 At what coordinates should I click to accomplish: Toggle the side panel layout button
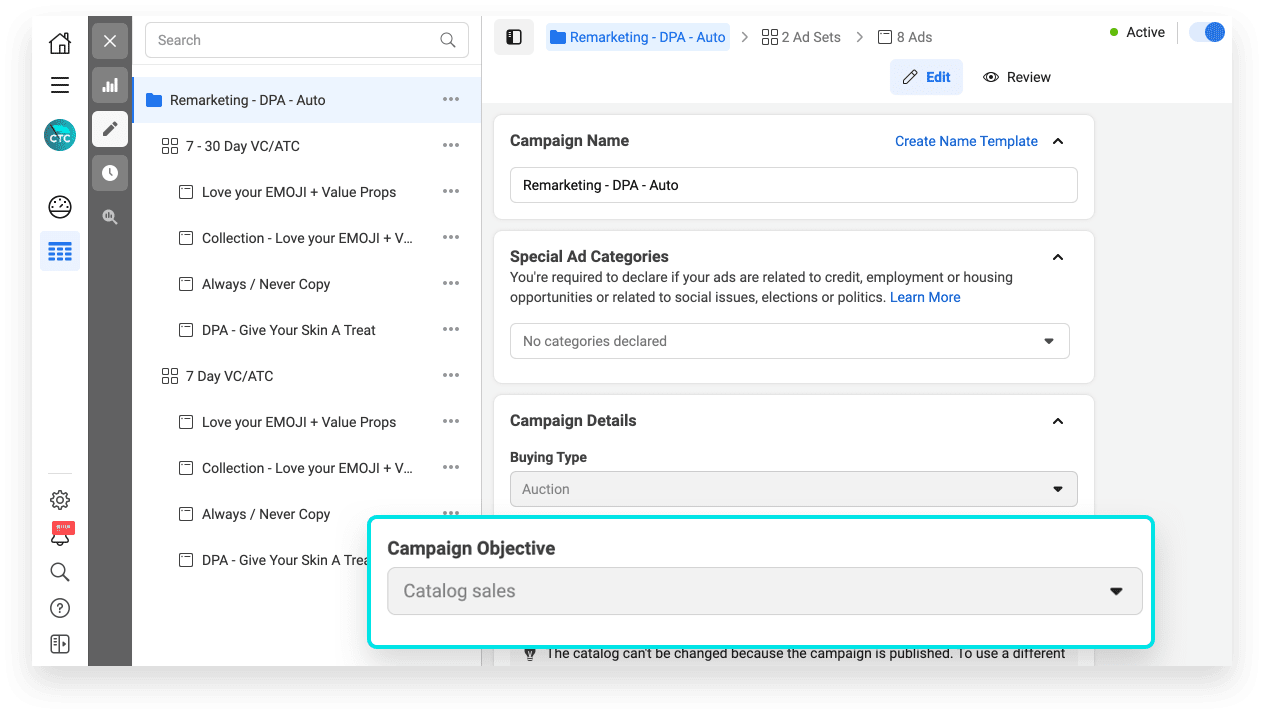point(514,37)
